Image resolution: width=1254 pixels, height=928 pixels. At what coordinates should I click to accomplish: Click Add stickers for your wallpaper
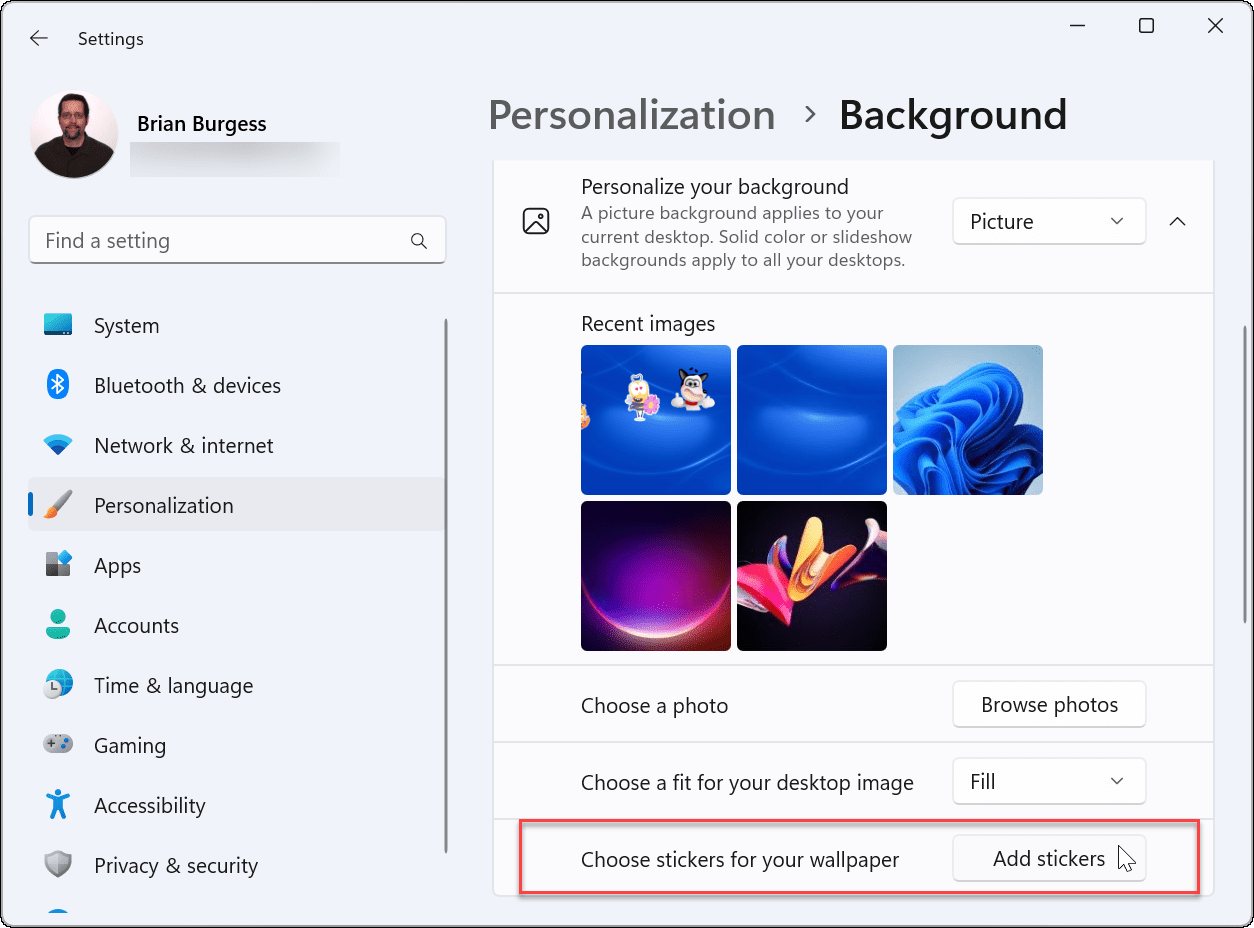(x=1048, y=858)
